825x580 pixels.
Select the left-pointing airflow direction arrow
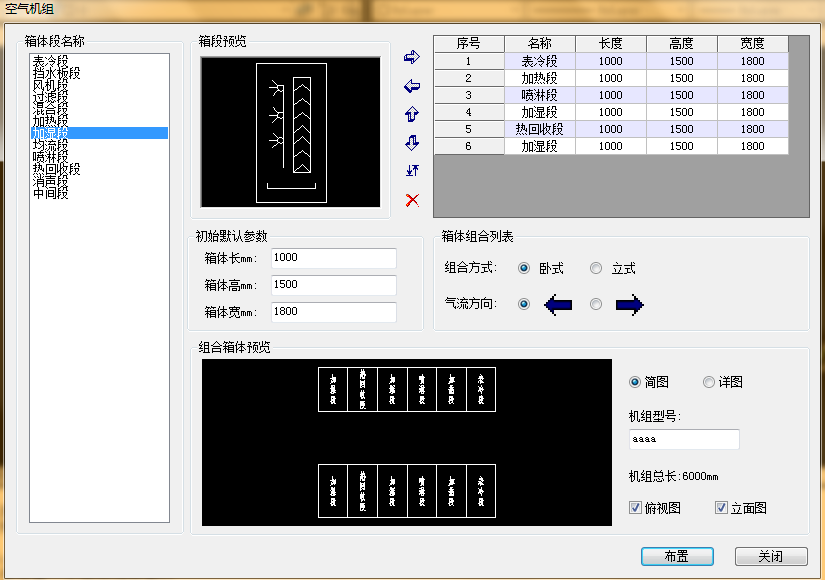[x=557, y=305]
